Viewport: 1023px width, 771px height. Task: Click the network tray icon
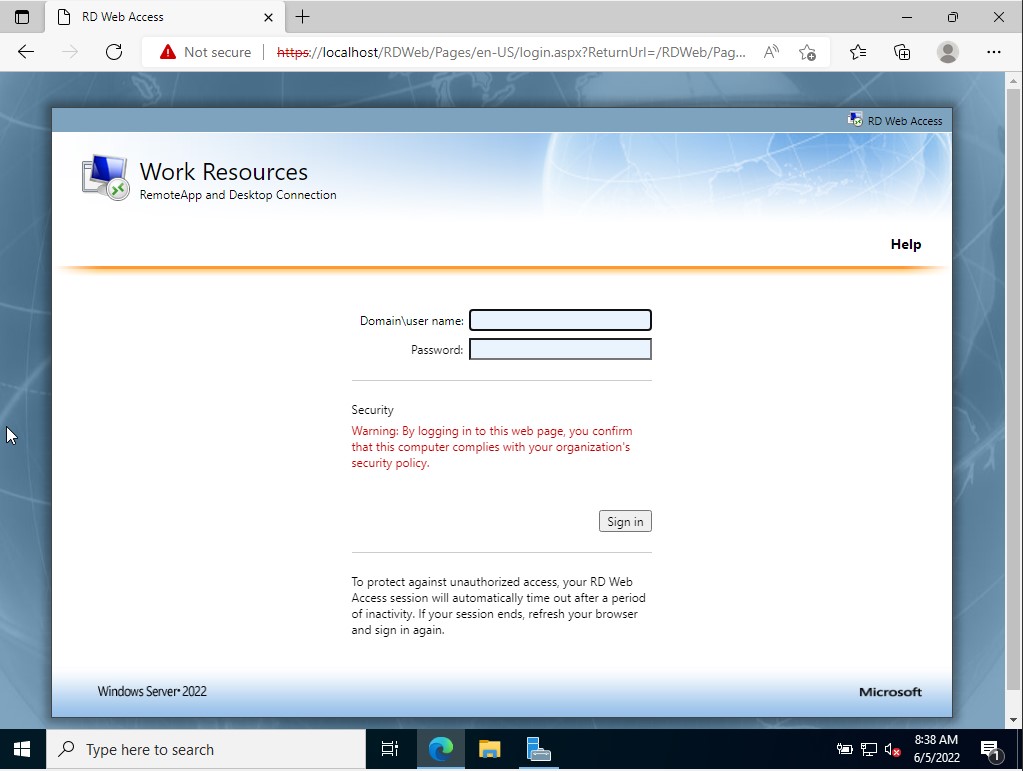(x=869, y=749)
